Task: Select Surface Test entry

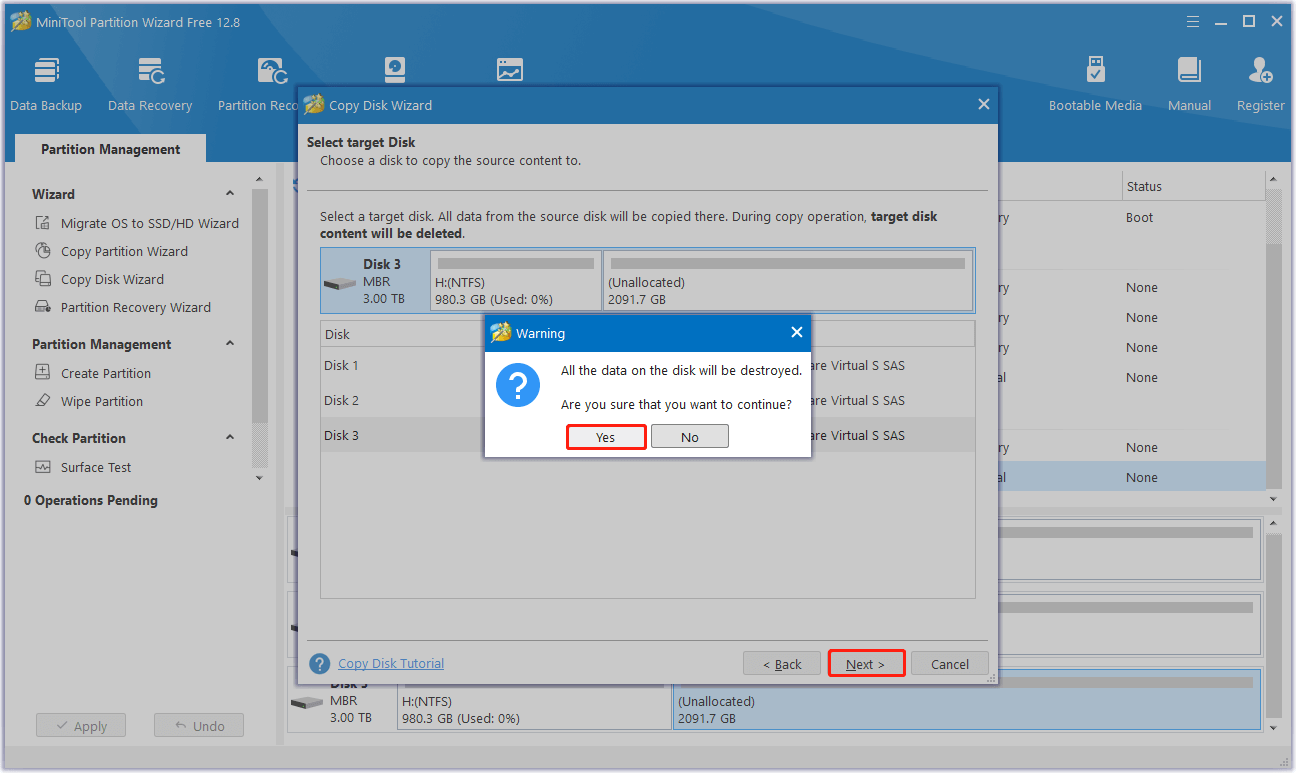Action: (96, 467)
